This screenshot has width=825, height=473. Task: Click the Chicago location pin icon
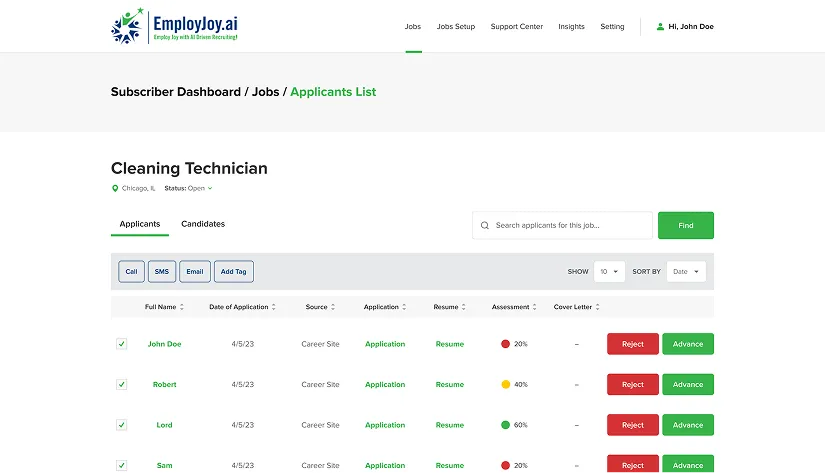(x=115, y=188)
